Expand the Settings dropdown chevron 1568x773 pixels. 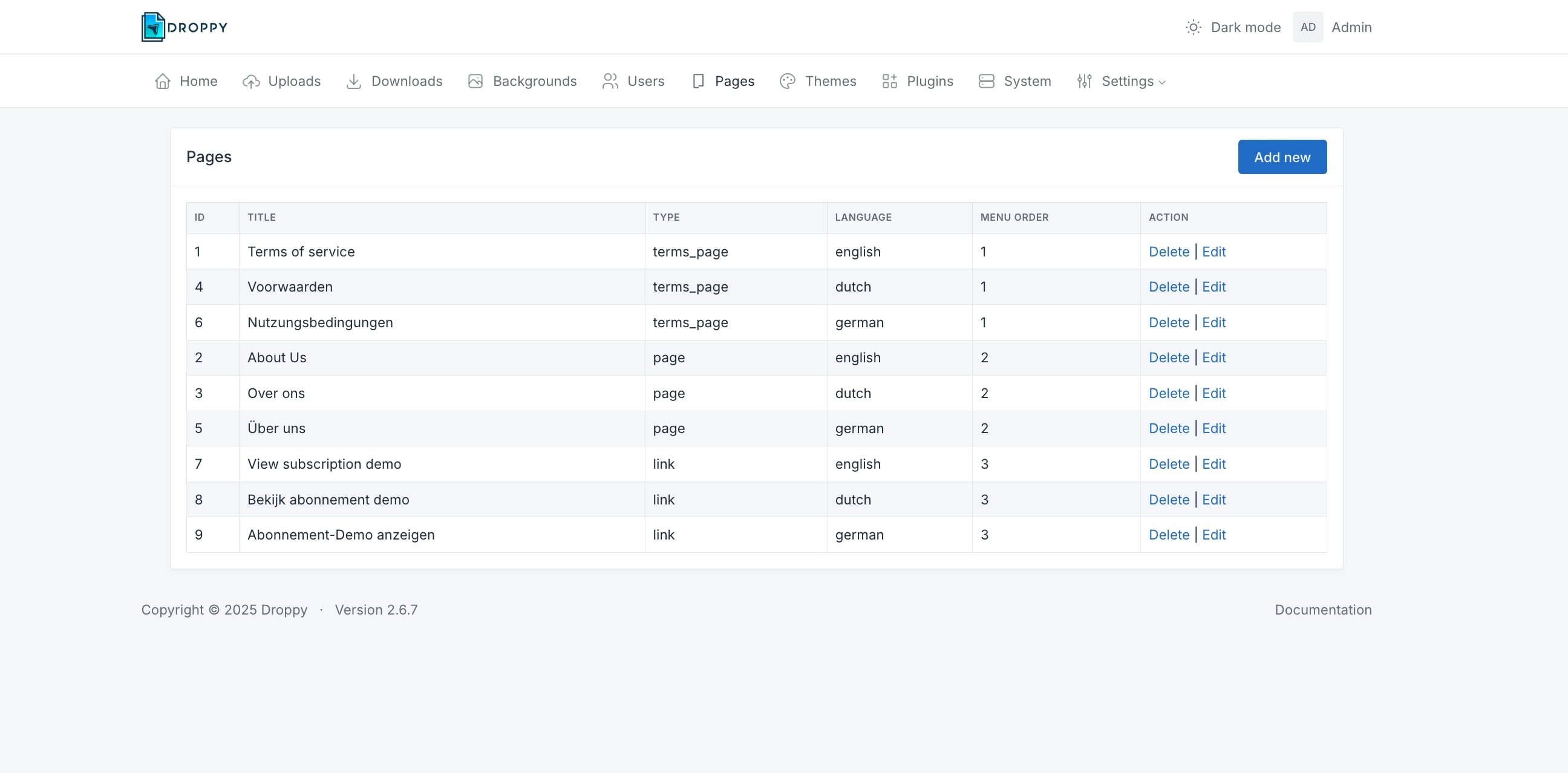tap(1162, 82)
